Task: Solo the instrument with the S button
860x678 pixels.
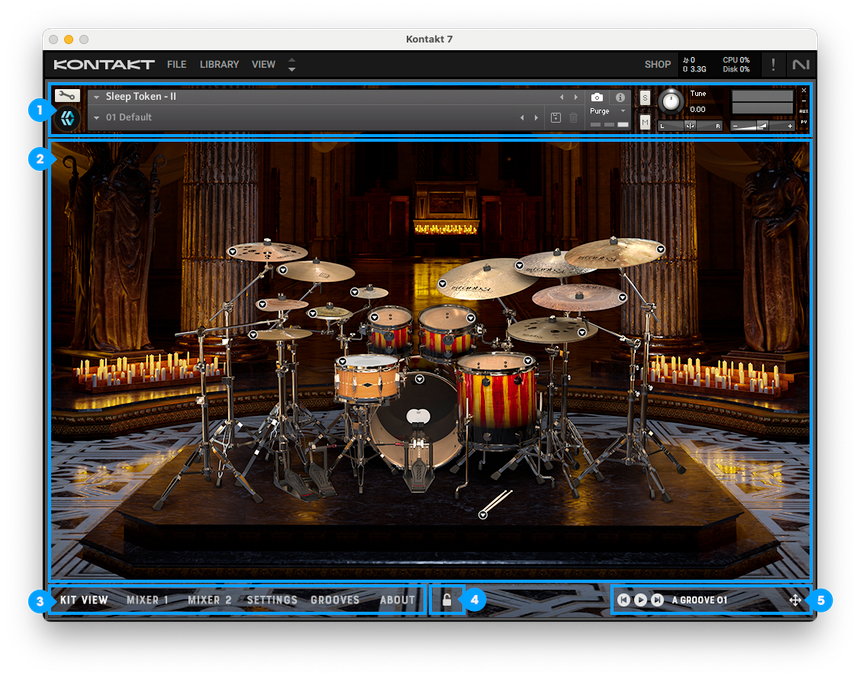Action: tap(645, 98)
